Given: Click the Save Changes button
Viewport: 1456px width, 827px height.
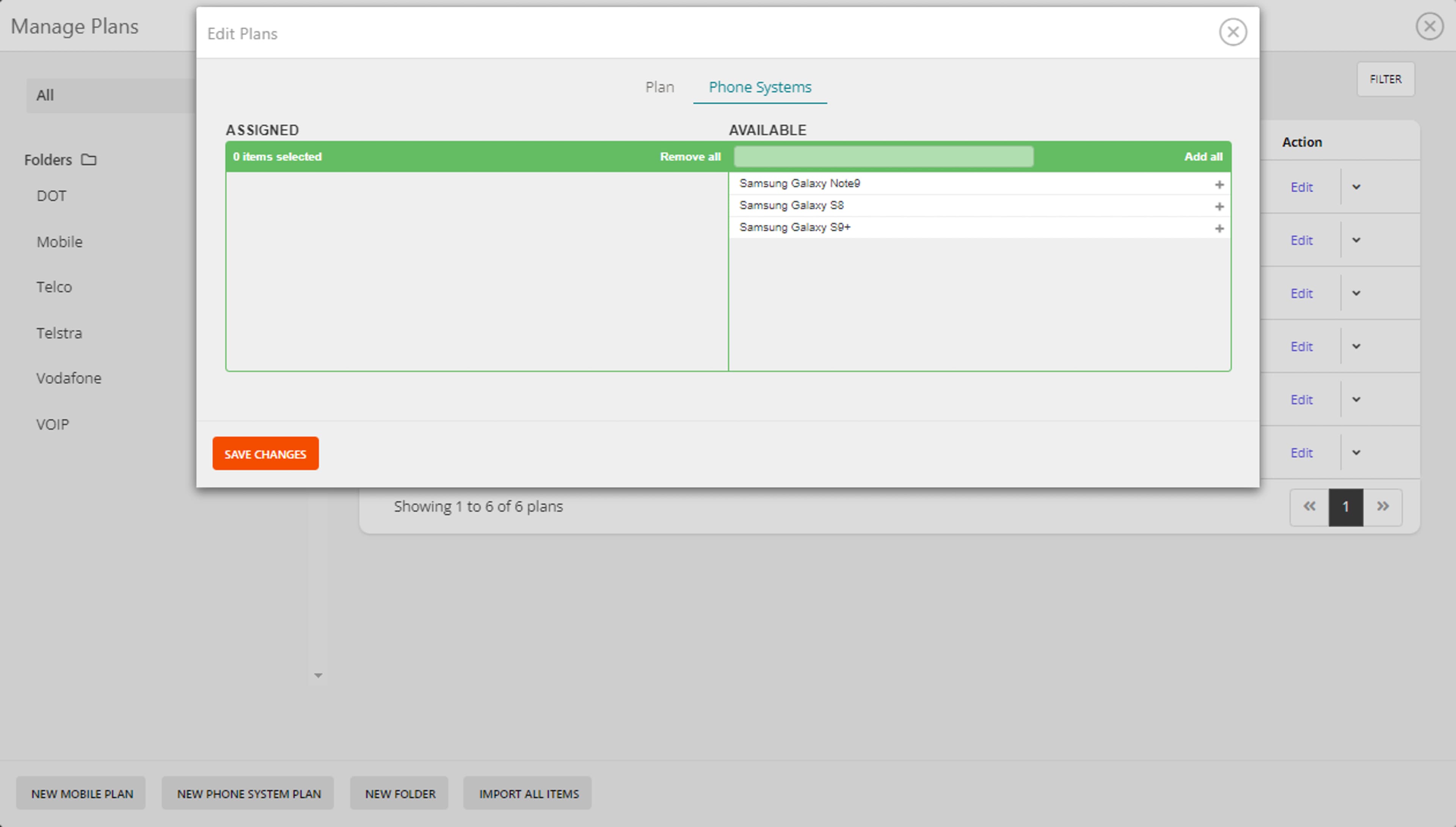Looking at the screenshot, I should point(265,454).
